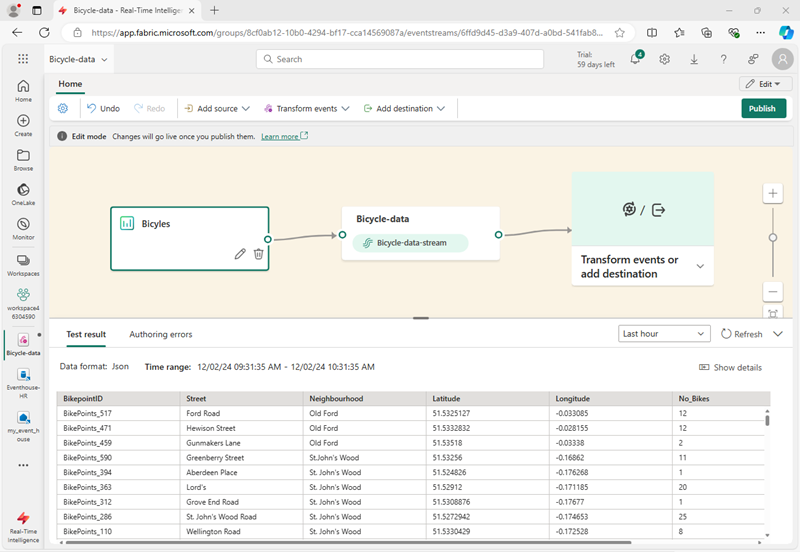Image resolution: width=800 pixels, height=552 pixels.
Task: Open the Copilot icon in browser toolbar
Action: [x=786, y=33]
